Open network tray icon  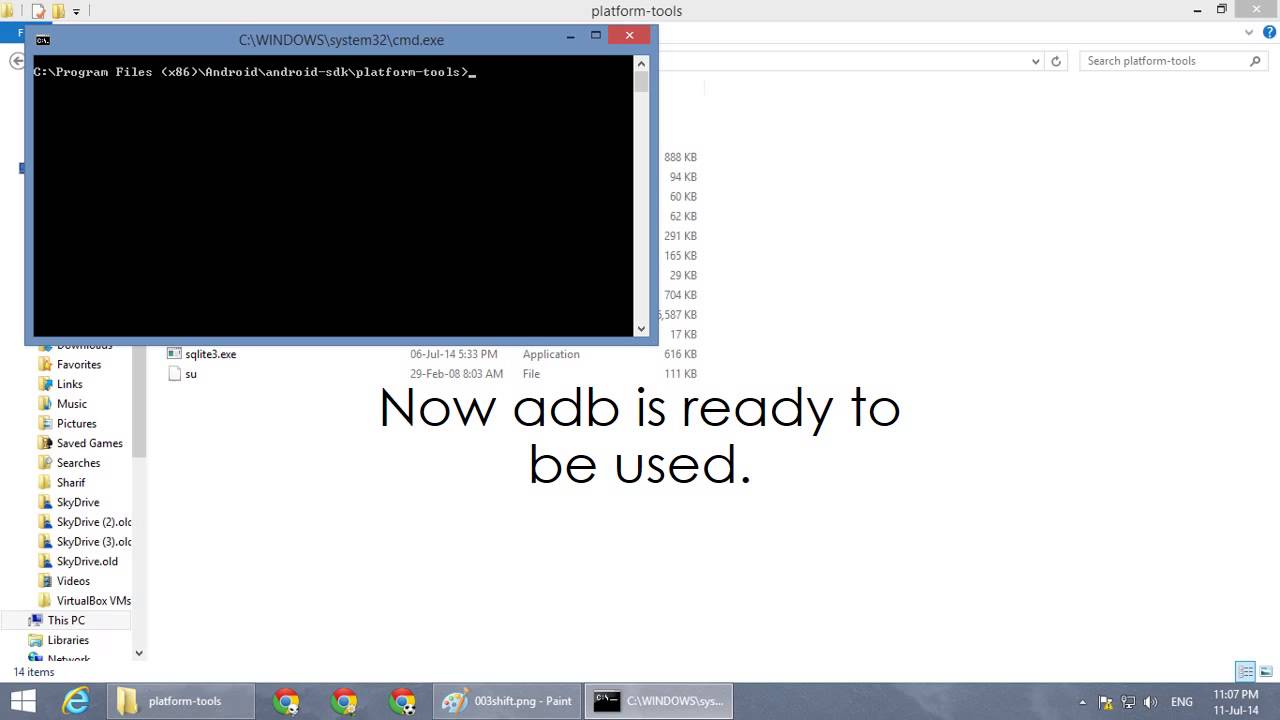pyautogui.click(x=1129, y=702)
